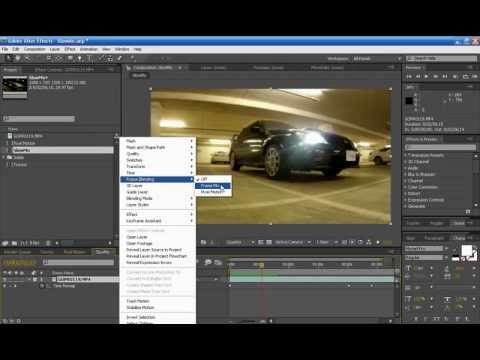The width and height of the screenshot is (480, 360).
Task: Open the Composition menu
Action: point(35,49)
